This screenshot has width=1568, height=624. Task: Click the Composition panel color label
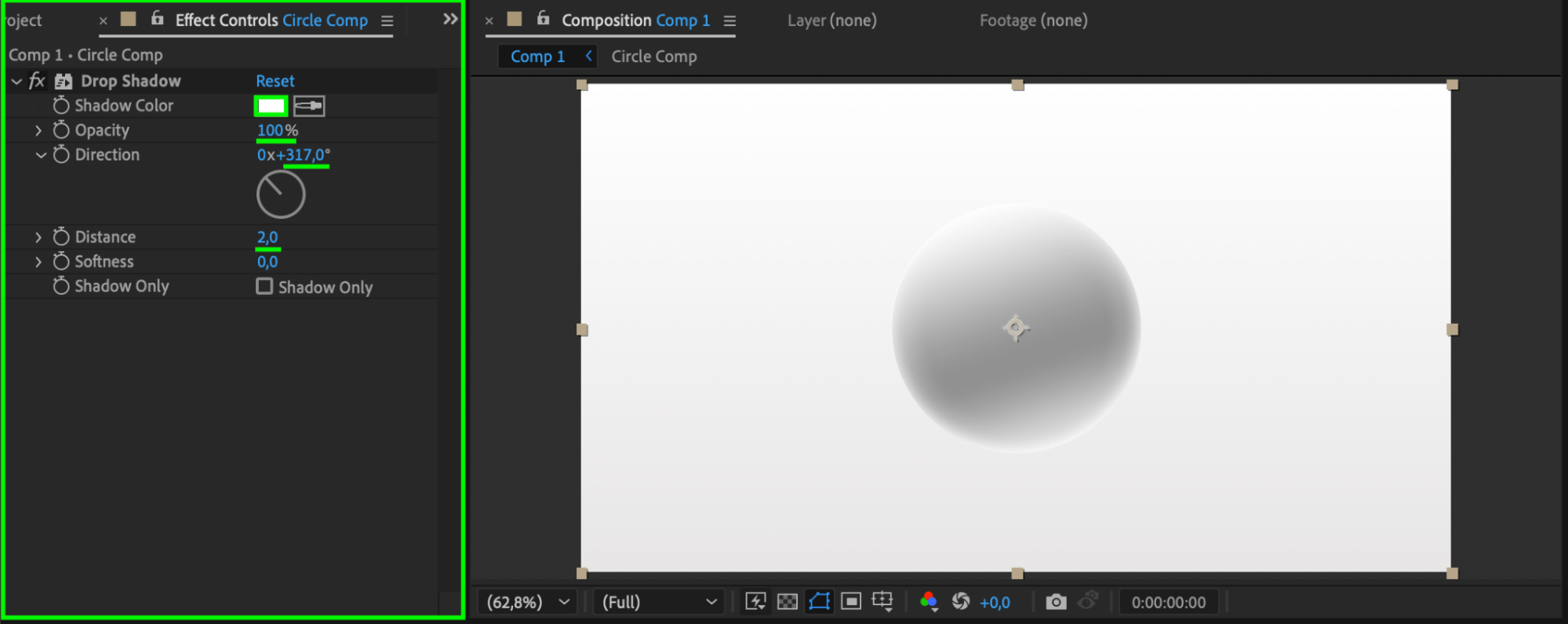[x=515, y=19]
